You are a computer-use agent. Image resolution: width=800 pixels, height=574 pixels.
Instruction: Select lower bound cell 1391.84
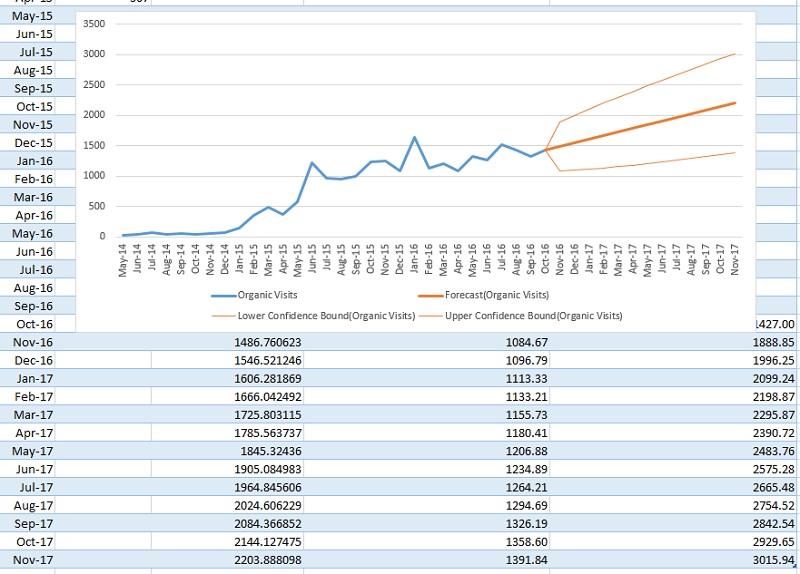coord(427,560)
